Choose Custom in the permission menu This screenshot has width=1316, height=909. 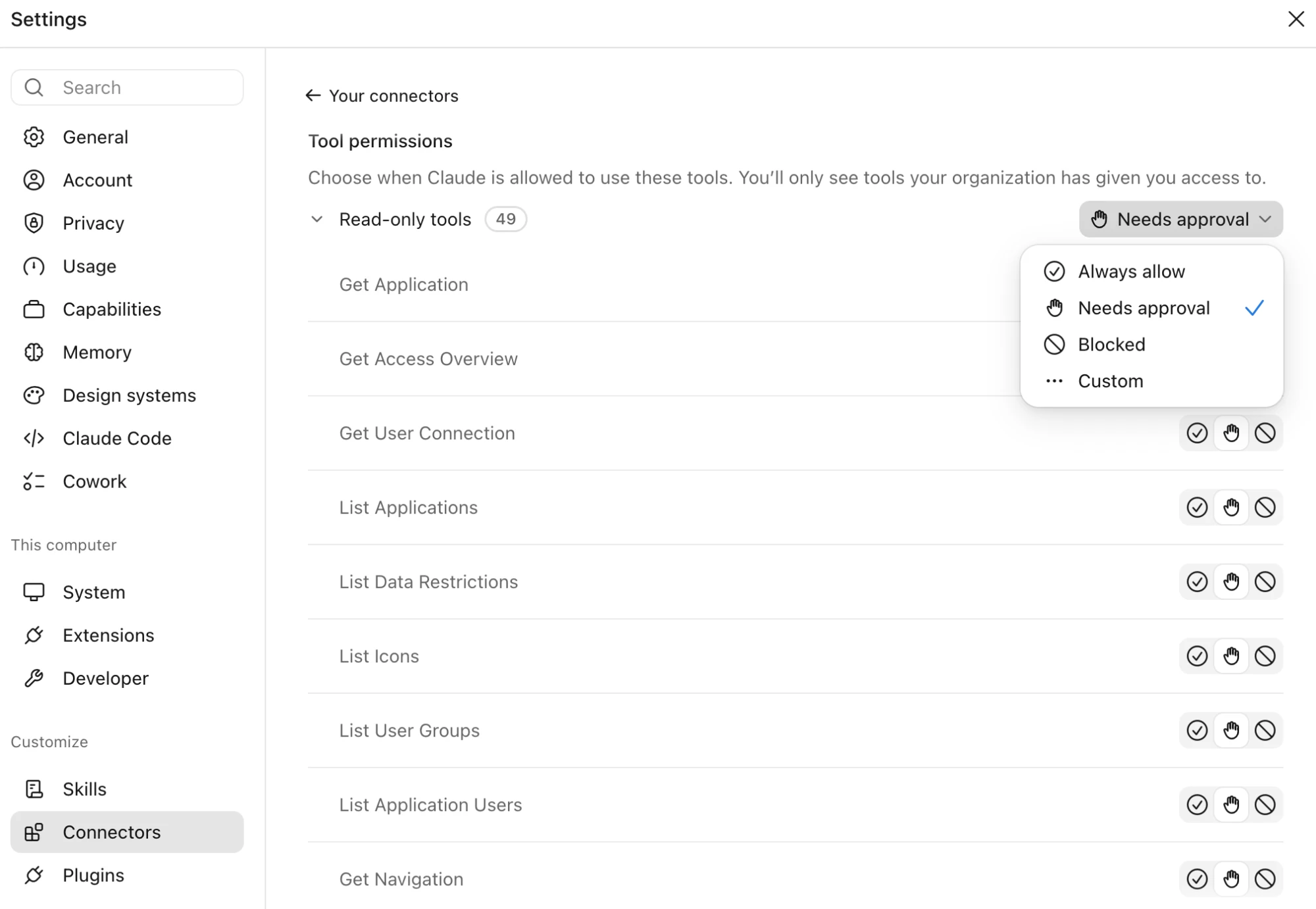1151,381
